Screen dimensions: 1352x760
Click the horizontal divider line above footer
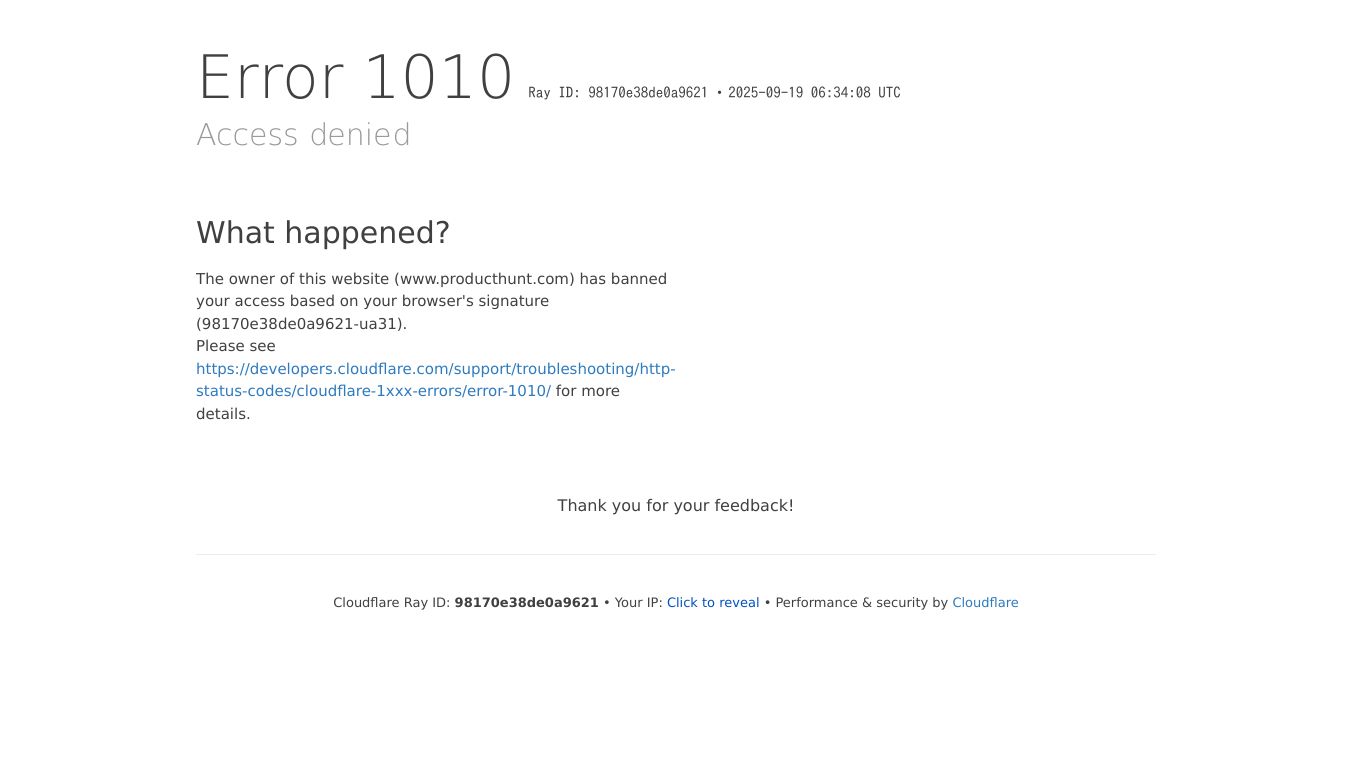[x=676, y=554]
